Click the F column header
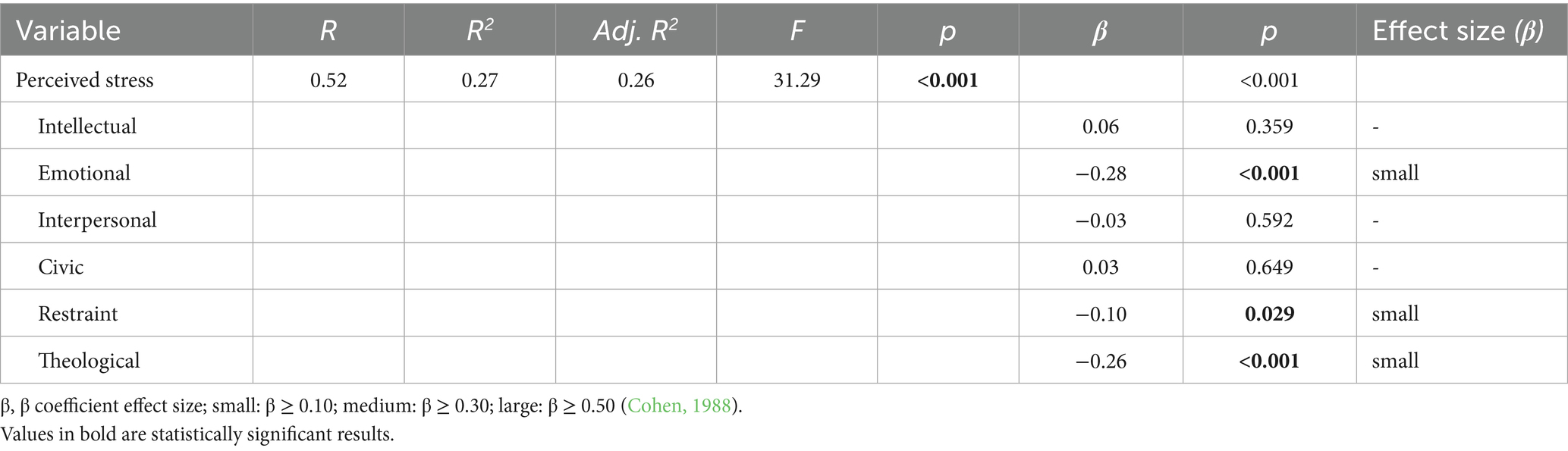Image resolution: width=1568 pixels, height=451 pixels. pos(797,30)
